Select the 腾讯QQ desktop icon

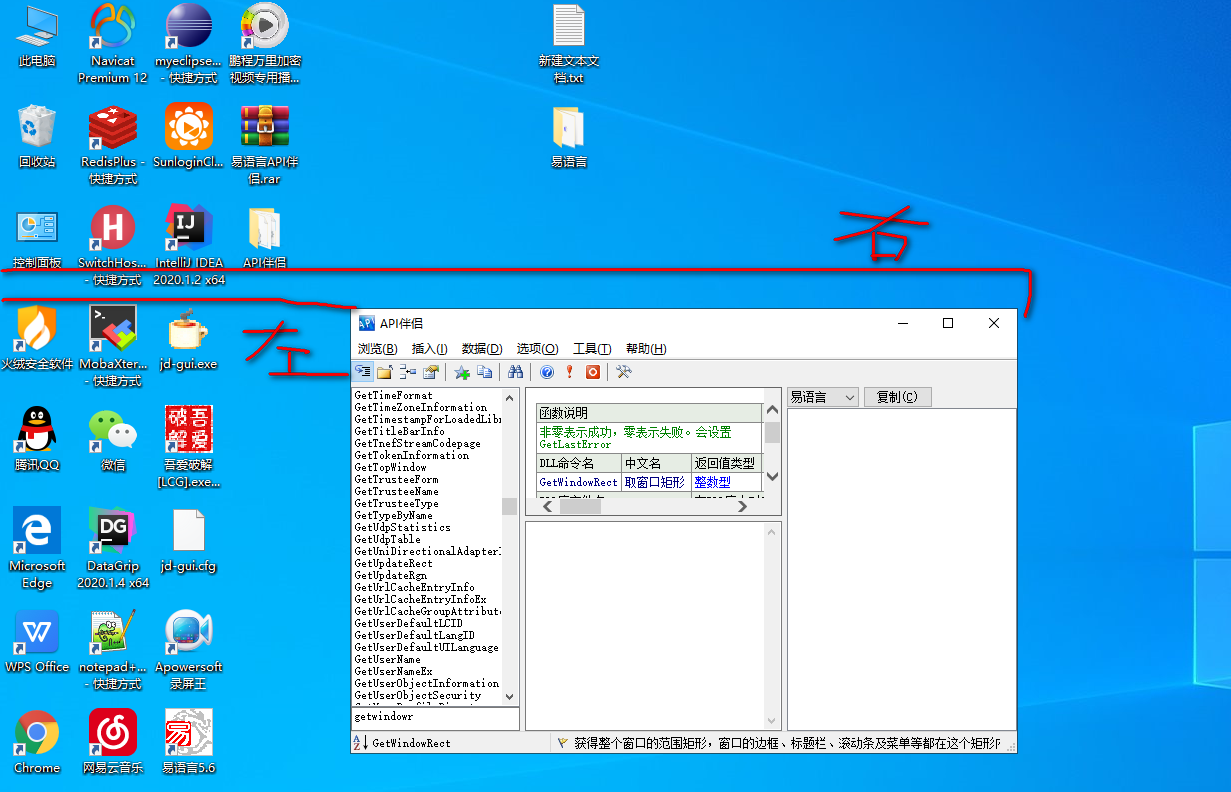click(x=37, y=440)
